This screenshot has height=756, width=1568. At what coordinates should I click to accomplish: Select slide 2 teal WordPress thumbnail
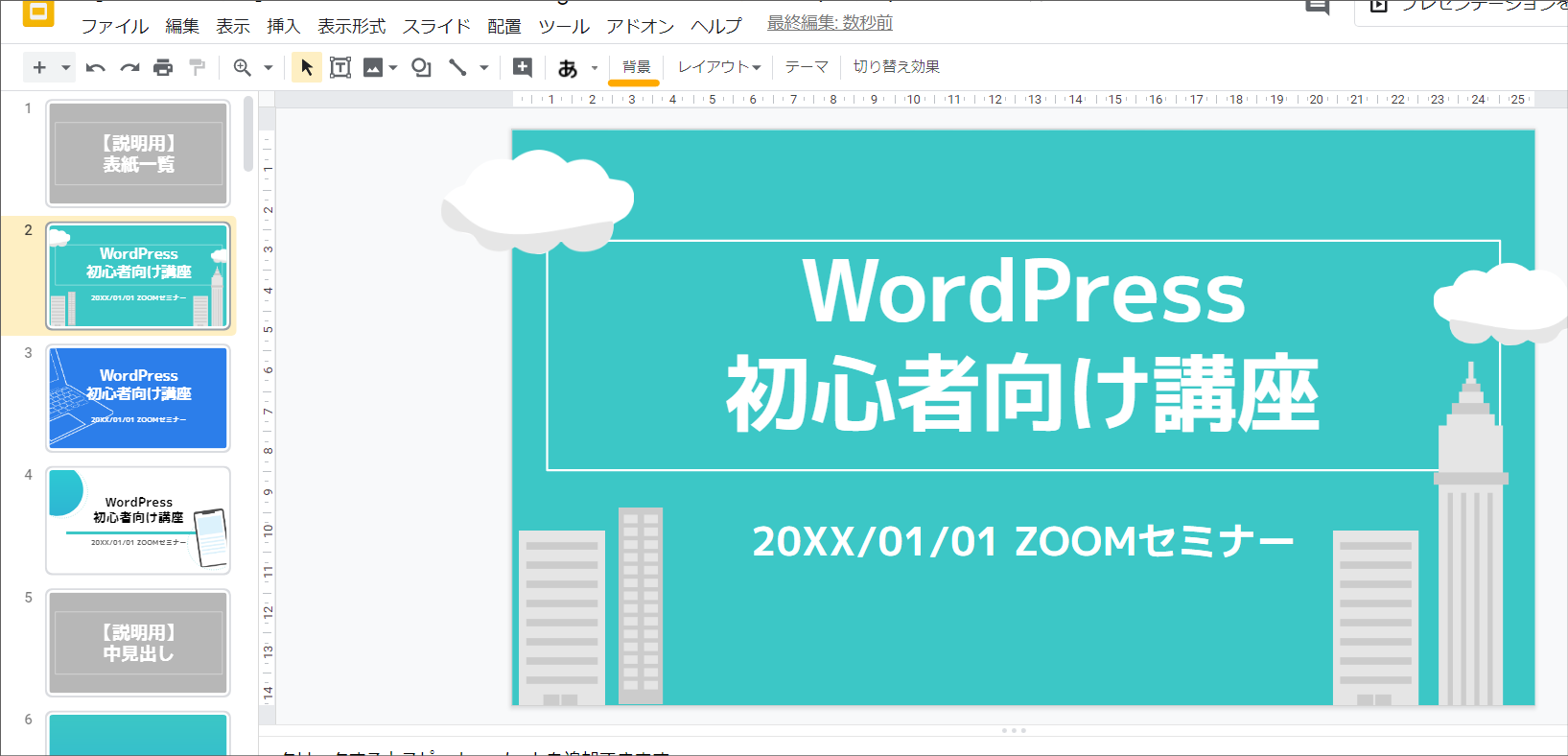[138, 275]
